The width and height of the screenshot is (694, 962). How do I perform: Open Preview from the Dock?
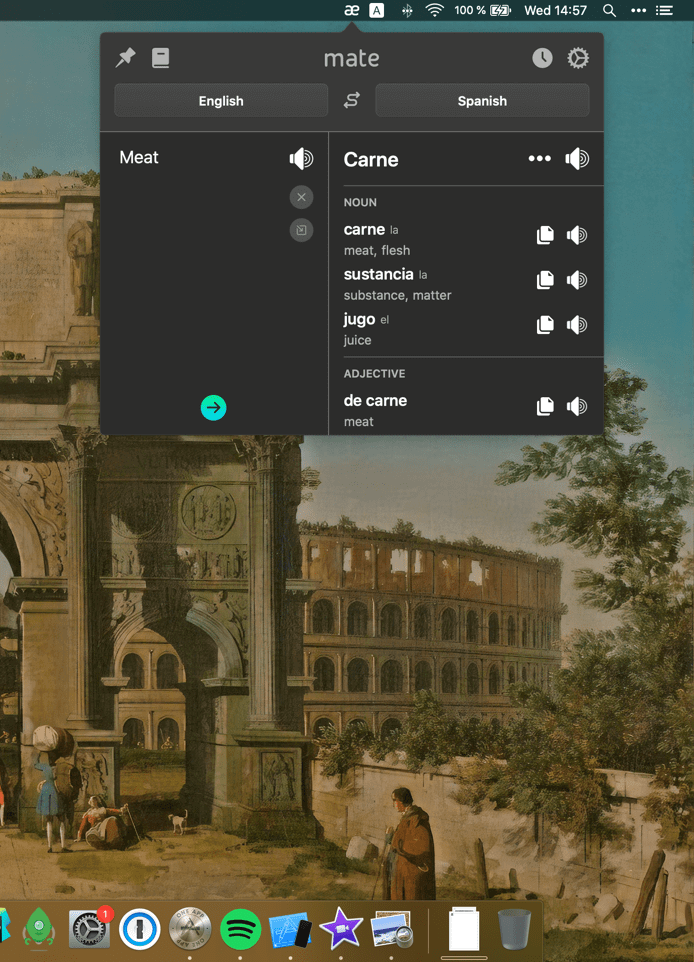(391, 929)
